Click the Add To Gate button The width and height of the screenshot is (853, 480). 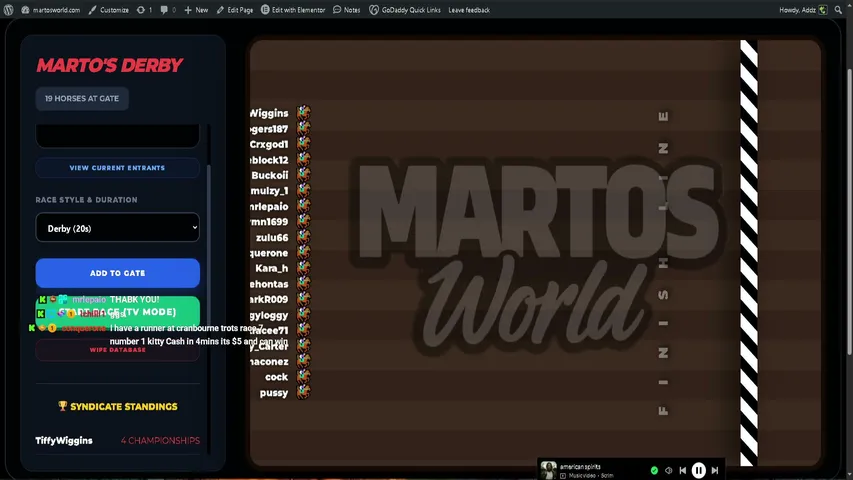point(118,273)
